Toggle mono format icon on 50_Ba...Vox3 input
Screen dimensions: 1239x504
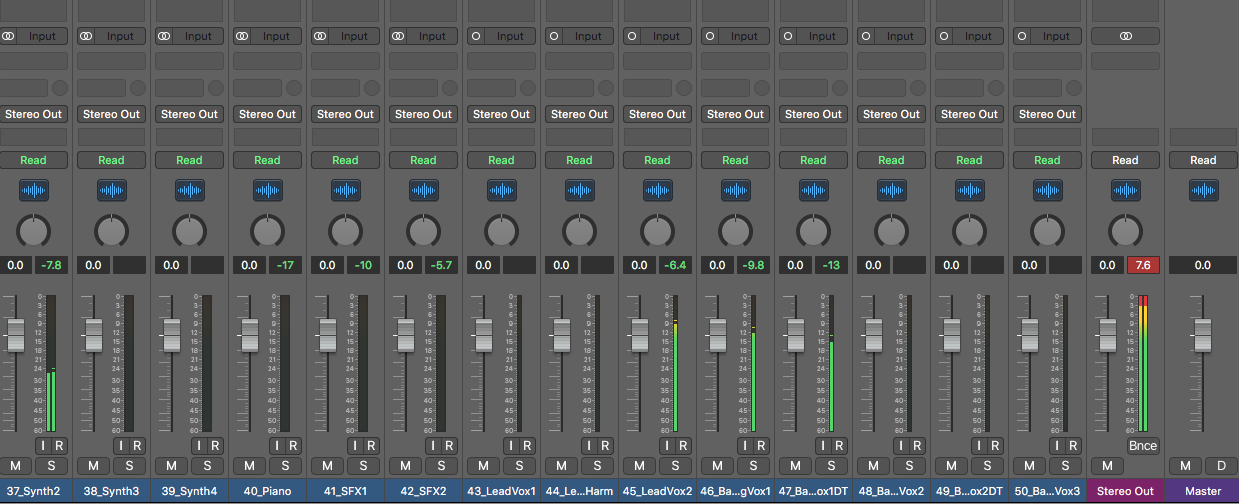(x=1022, y=36)
